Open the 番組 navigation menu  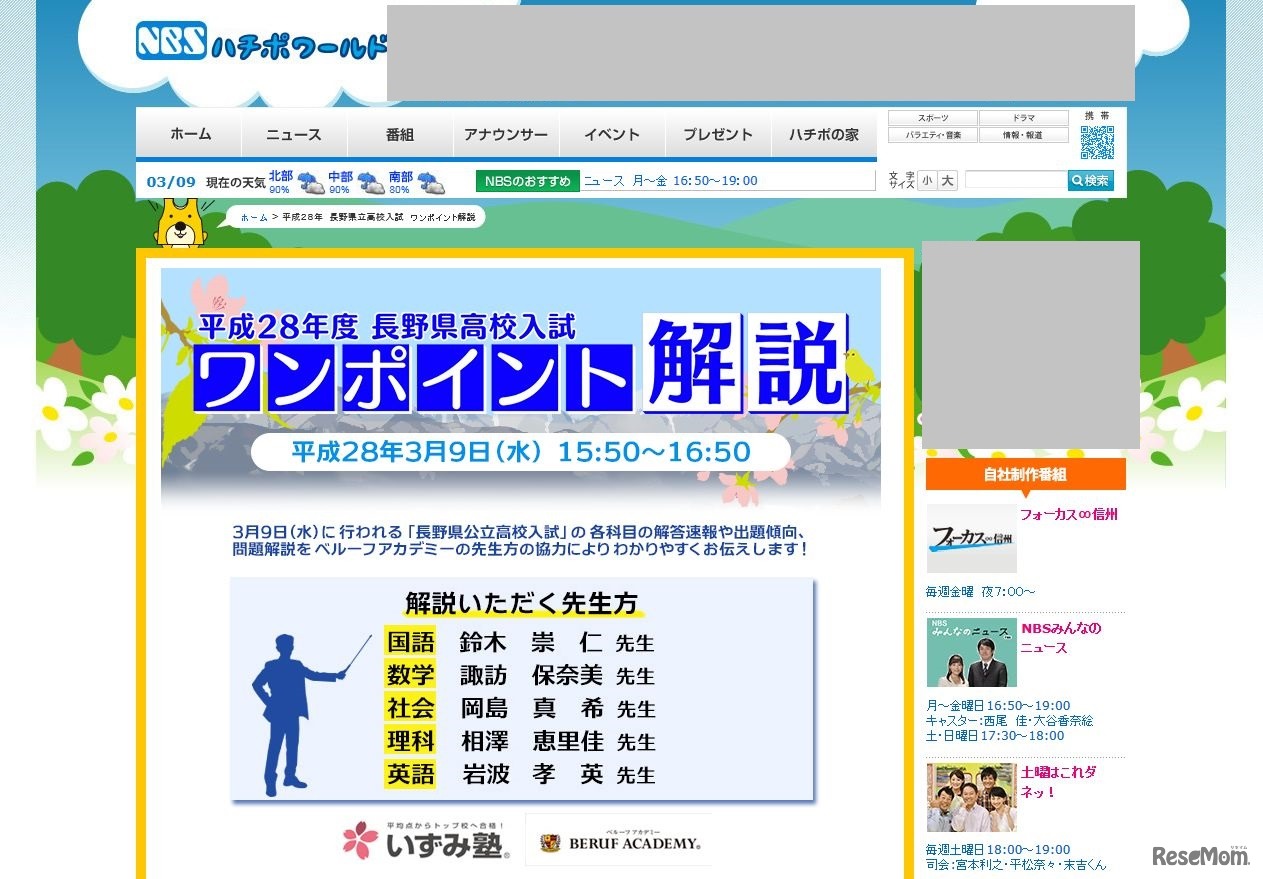(399, 134)
